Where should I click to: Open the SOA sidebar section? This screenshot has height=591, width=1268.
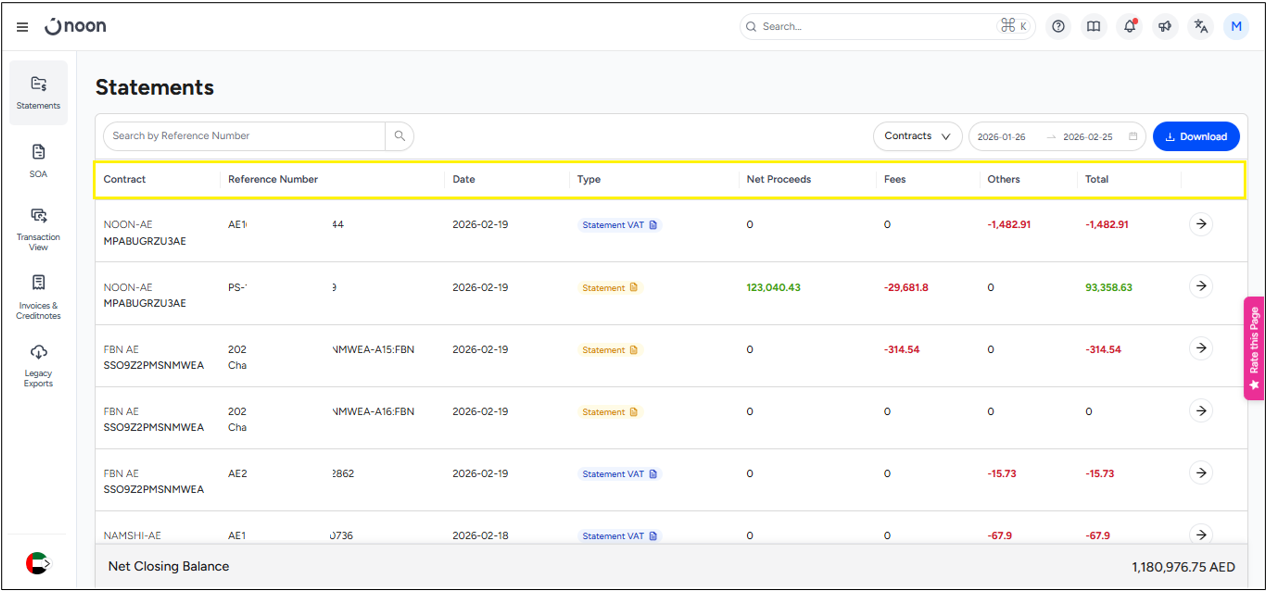pos(38,160)
